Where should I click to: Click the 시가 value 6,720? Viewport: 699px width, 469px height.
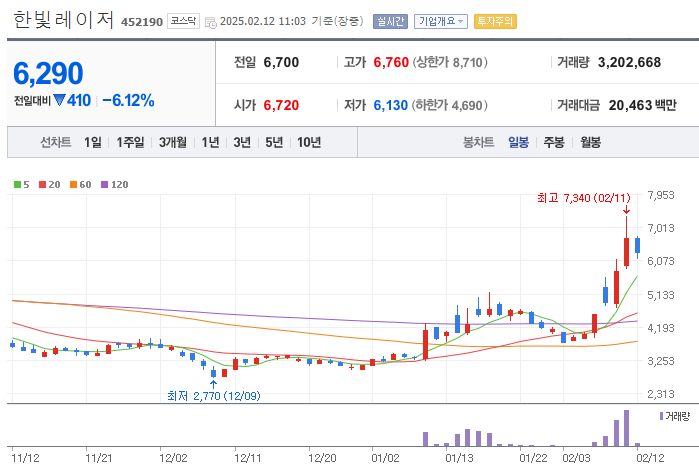[281, 105]
